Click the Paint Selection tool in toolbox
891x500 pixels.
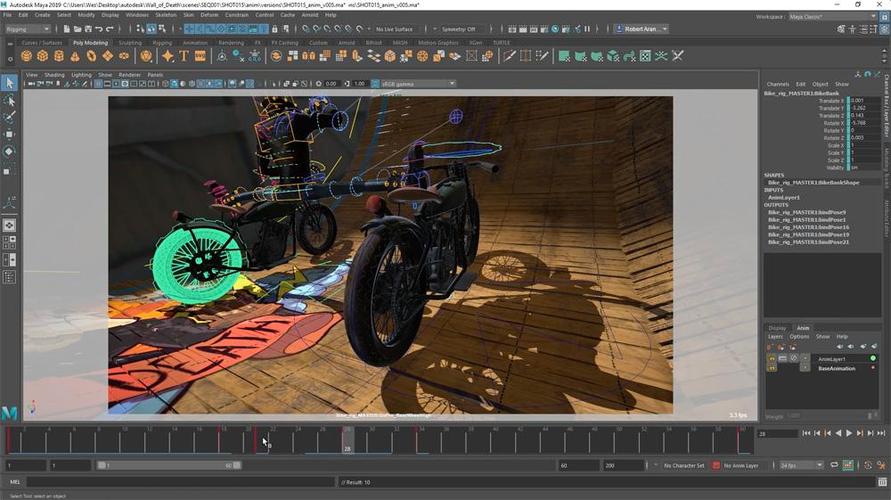pos(9,118)
